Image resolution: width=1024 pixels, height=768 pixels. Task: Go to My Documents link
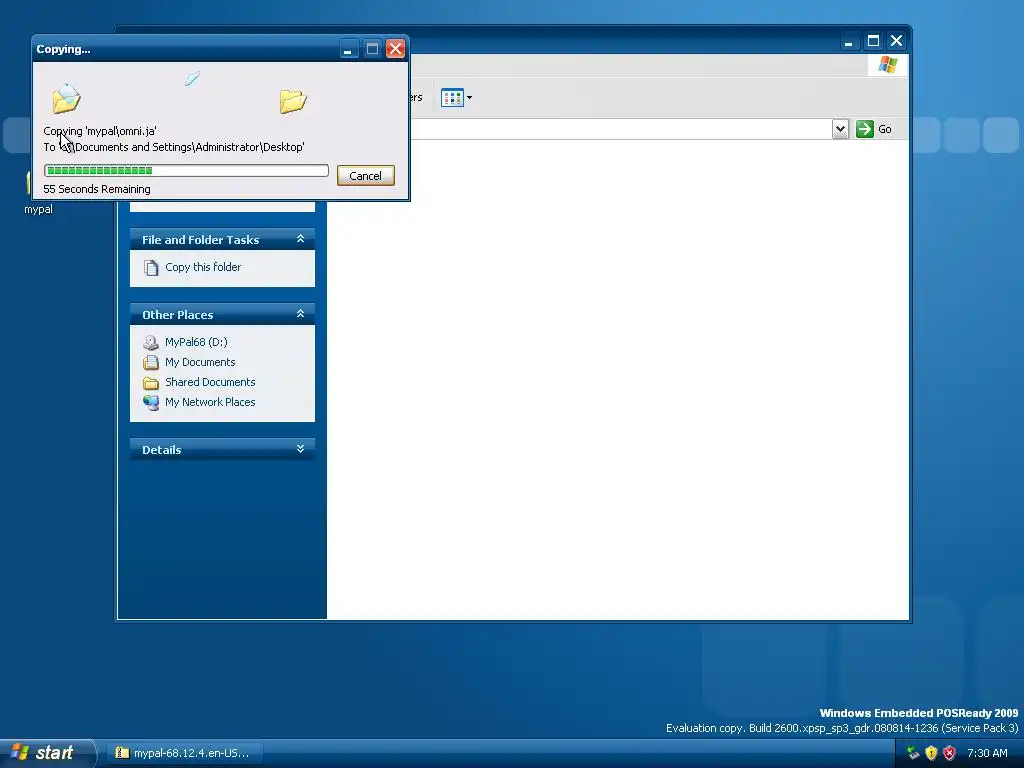click(200, 362)
